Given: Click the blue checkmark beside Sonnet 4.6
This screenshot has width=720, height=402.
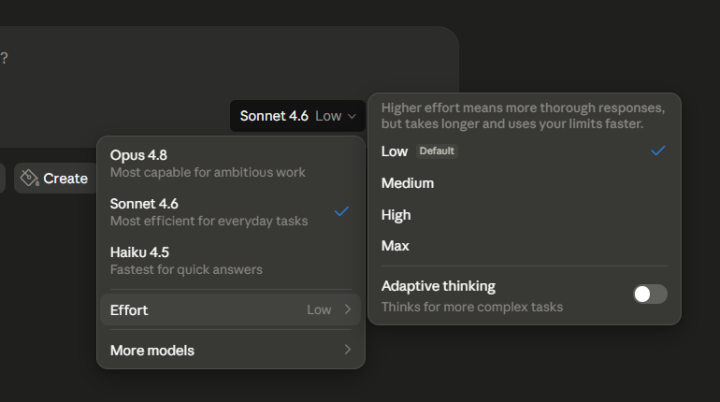Looking at the screenshot, I should coord(342,211).
